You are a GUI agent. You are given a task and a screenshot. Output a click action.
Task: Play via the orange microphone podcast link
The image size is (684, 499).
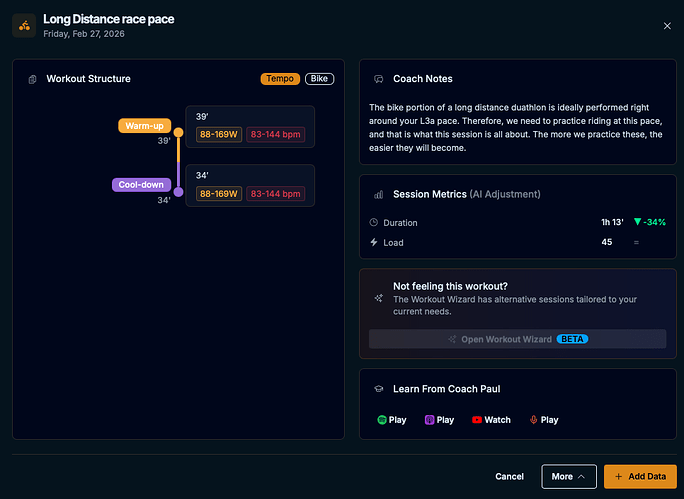click(x=543, y=420)
